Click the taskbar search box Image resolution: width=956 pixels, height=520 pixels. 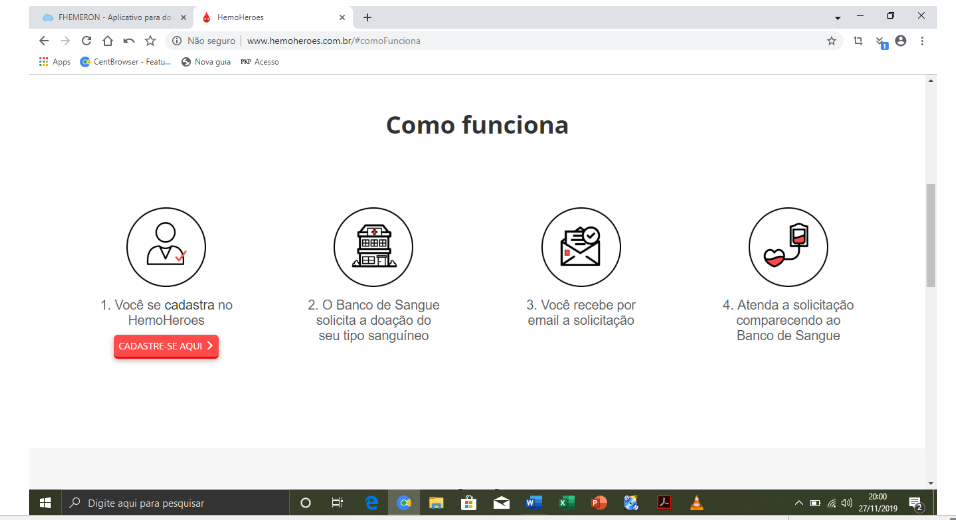pyautogui.click(x=174, y=503)
